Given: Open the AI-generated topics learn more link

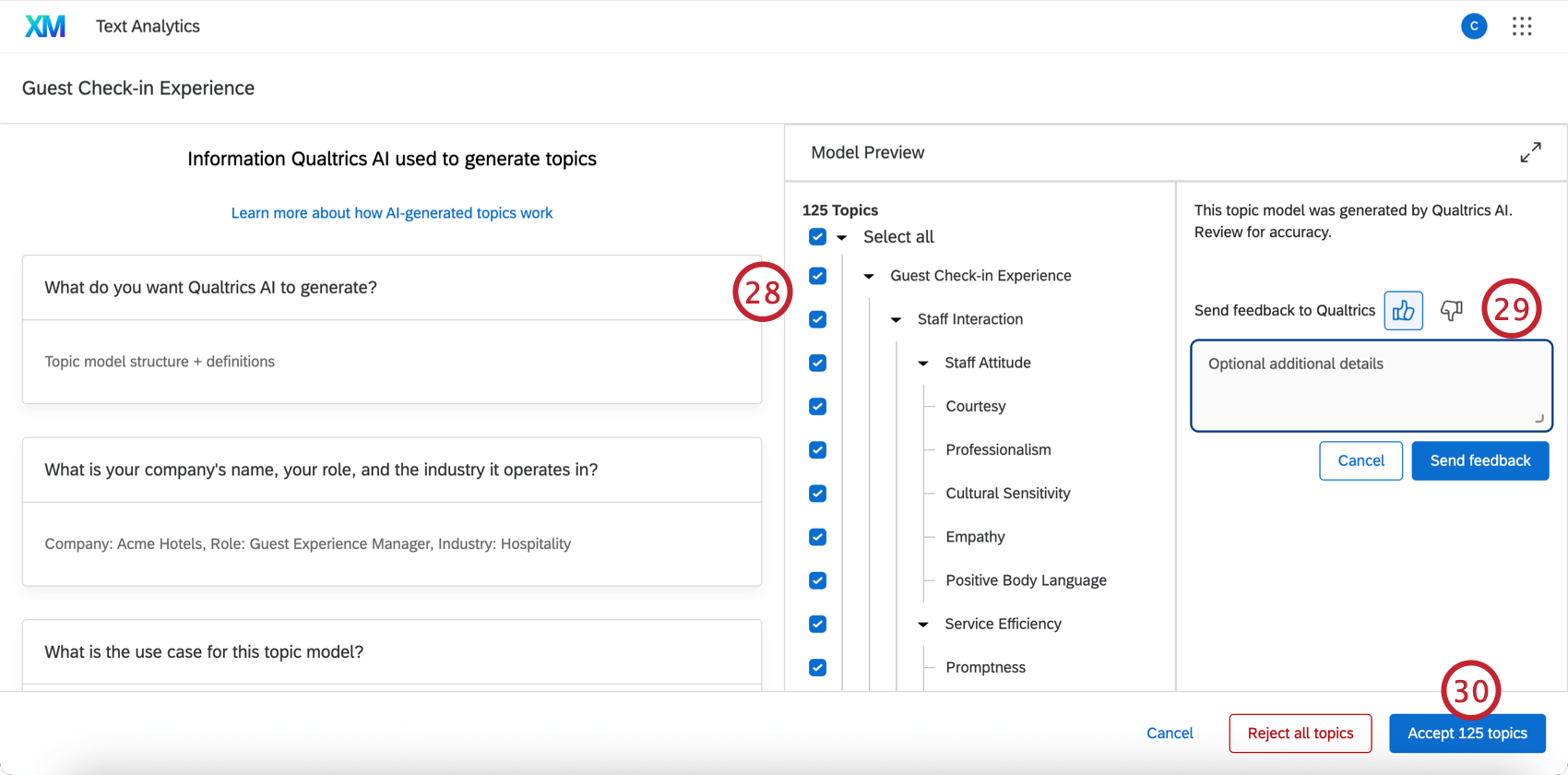Looking at the screenshot, I should tap(392, 213).
